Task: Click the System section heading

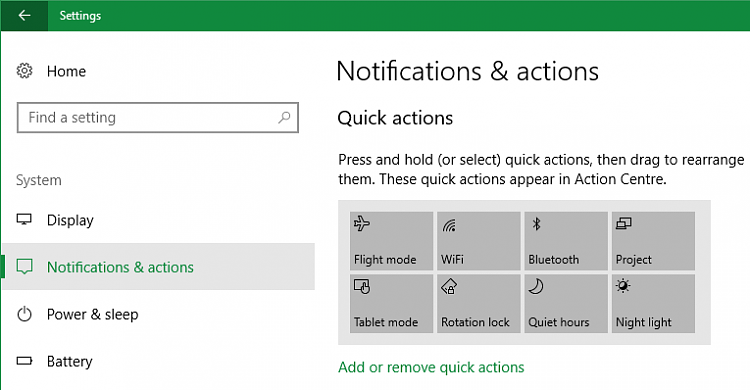Action: click(39, 180)
